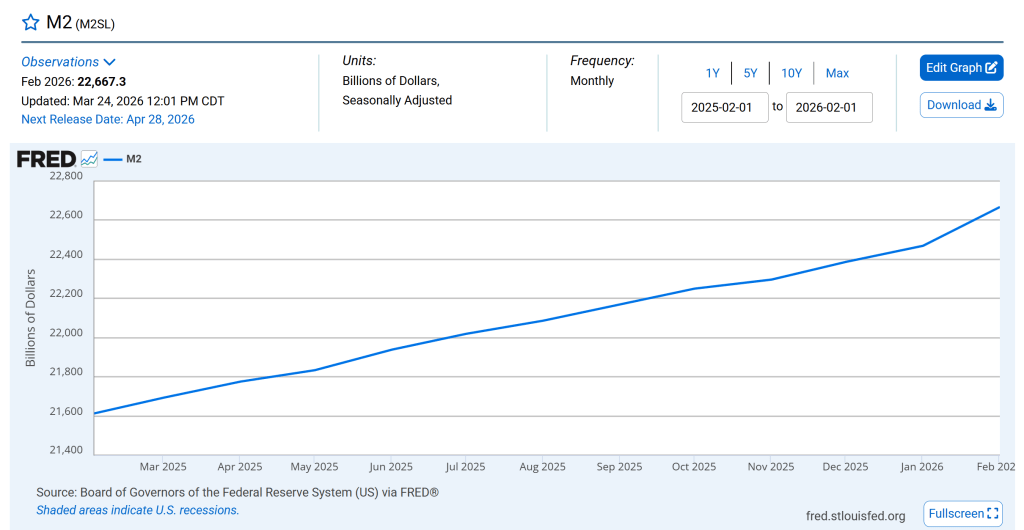Click the download arrow icon
Screen dimensions: 1024x530
(x=991, y=105)
